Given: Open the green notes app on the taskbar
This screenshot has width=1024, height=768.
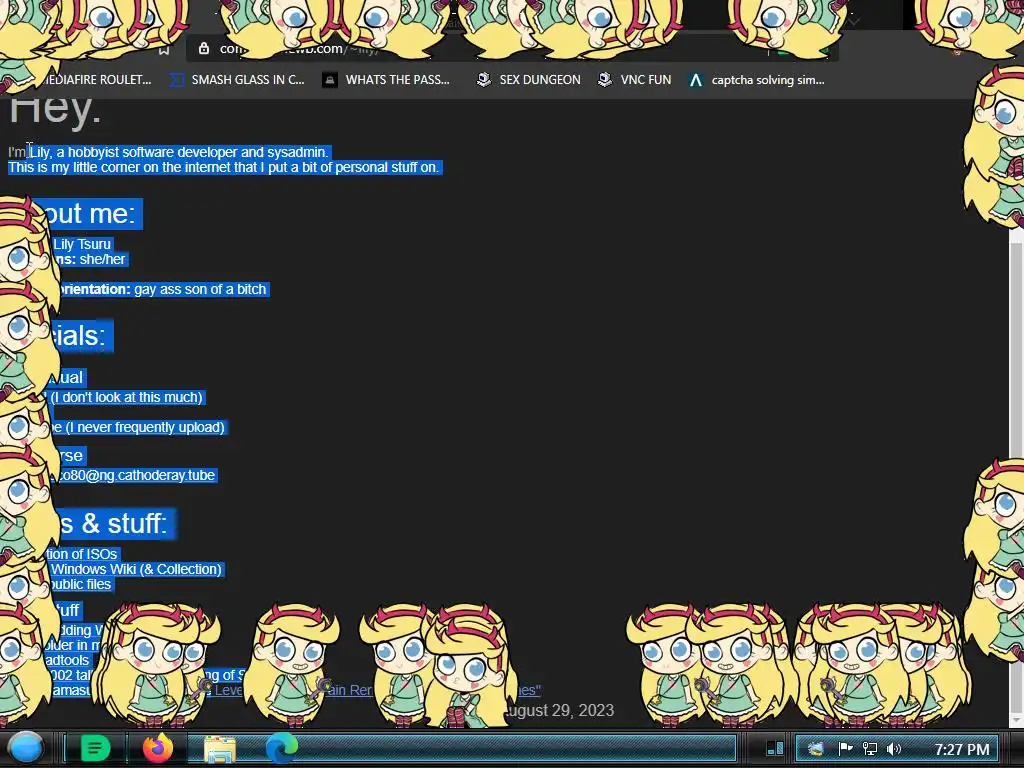Looking at the screenshot, I should [x=95, y=748].
